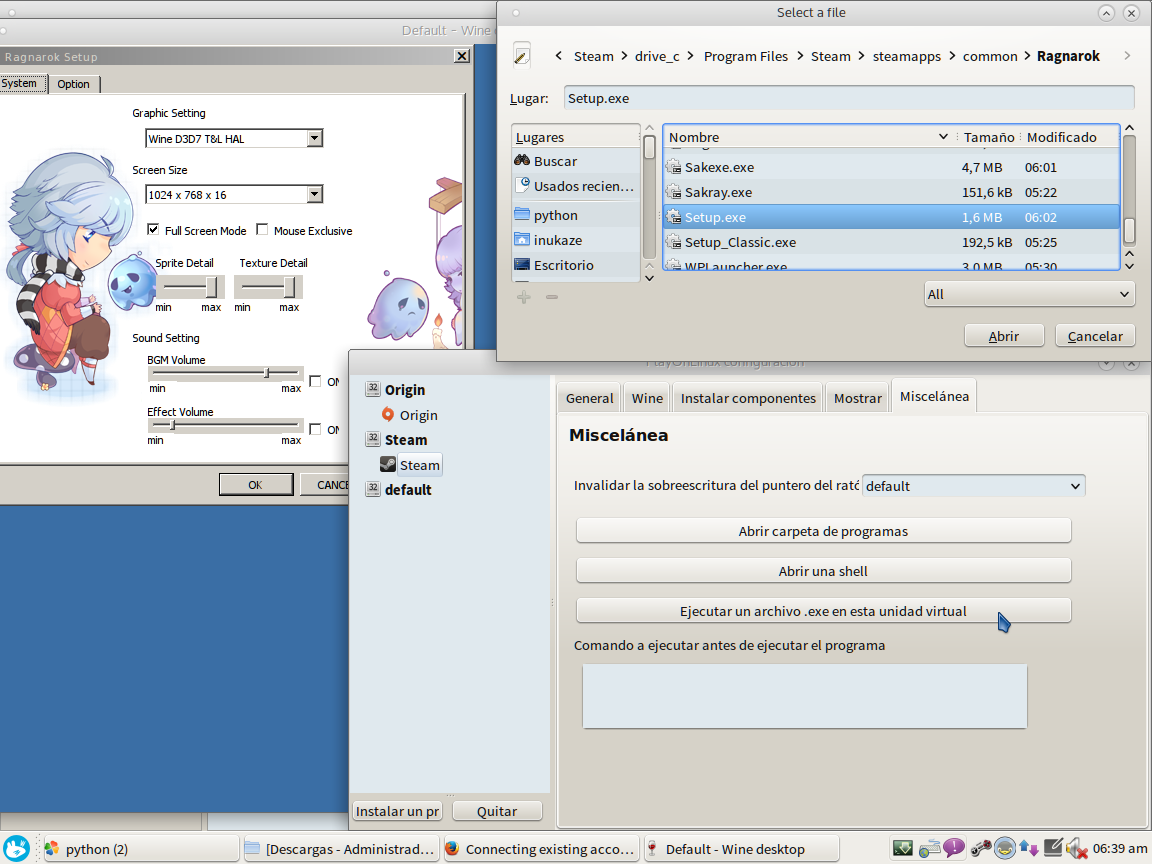This screenshot has width=1152, height=864.
Task: Open the General tab in PlayOnLinux configuration
Action: 589,398
